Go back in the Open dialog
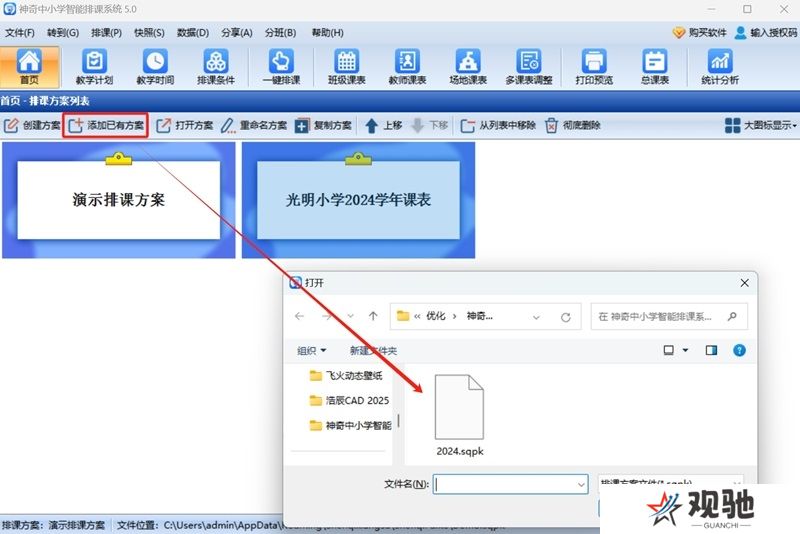Image resolution: width=800 pixels, height=534 pixels. pyautogui.click(x=299, y=316)
